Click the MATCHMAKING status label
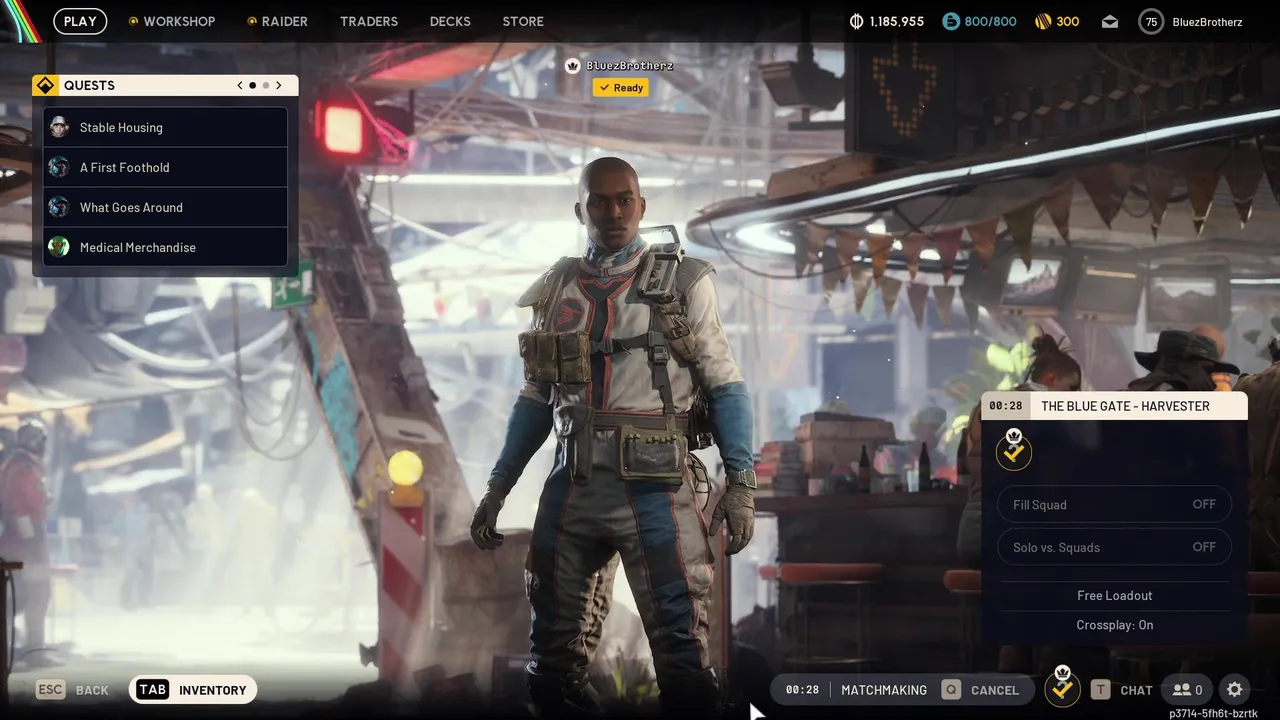1280x720 pixels. 884,690
